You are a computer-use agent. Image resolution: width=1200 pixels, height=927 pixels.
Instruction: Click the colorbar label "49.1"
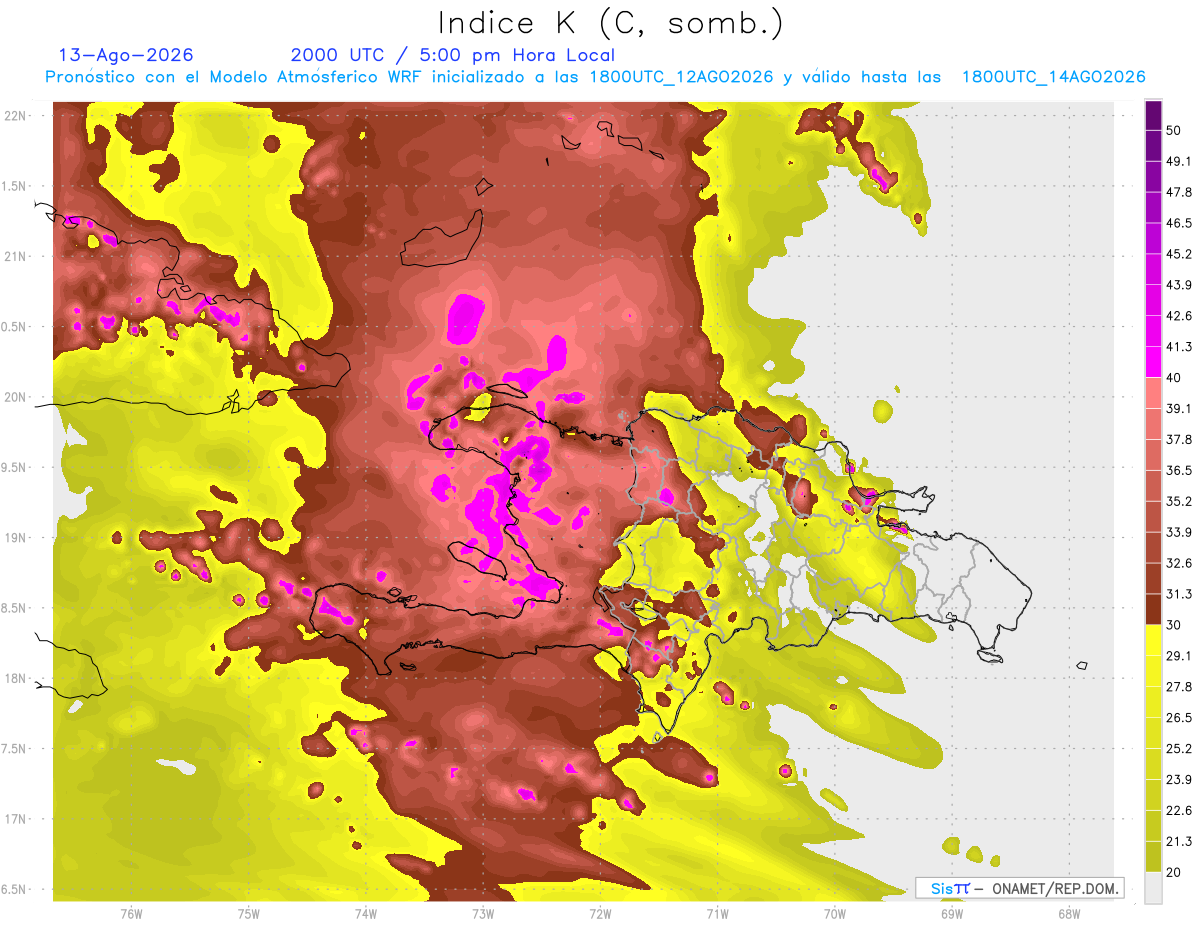click(1179, 162)
